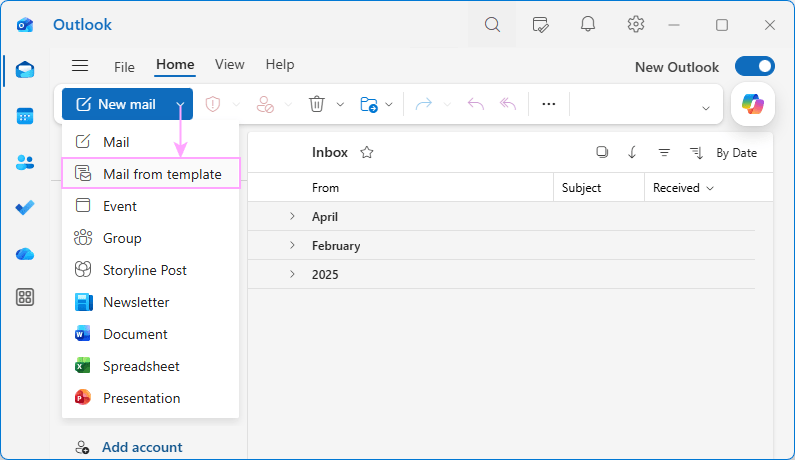Launch the Copilot icon button
795x460 pixels.
coord(753,104)
